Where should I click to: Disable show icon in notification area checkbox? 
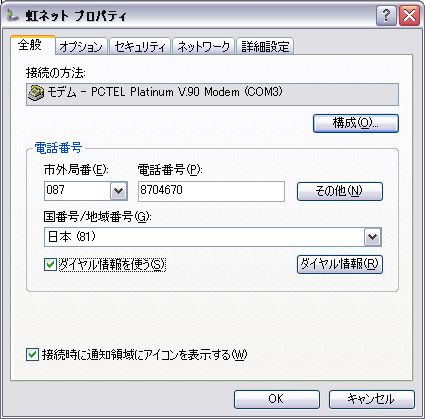(32, 354)
